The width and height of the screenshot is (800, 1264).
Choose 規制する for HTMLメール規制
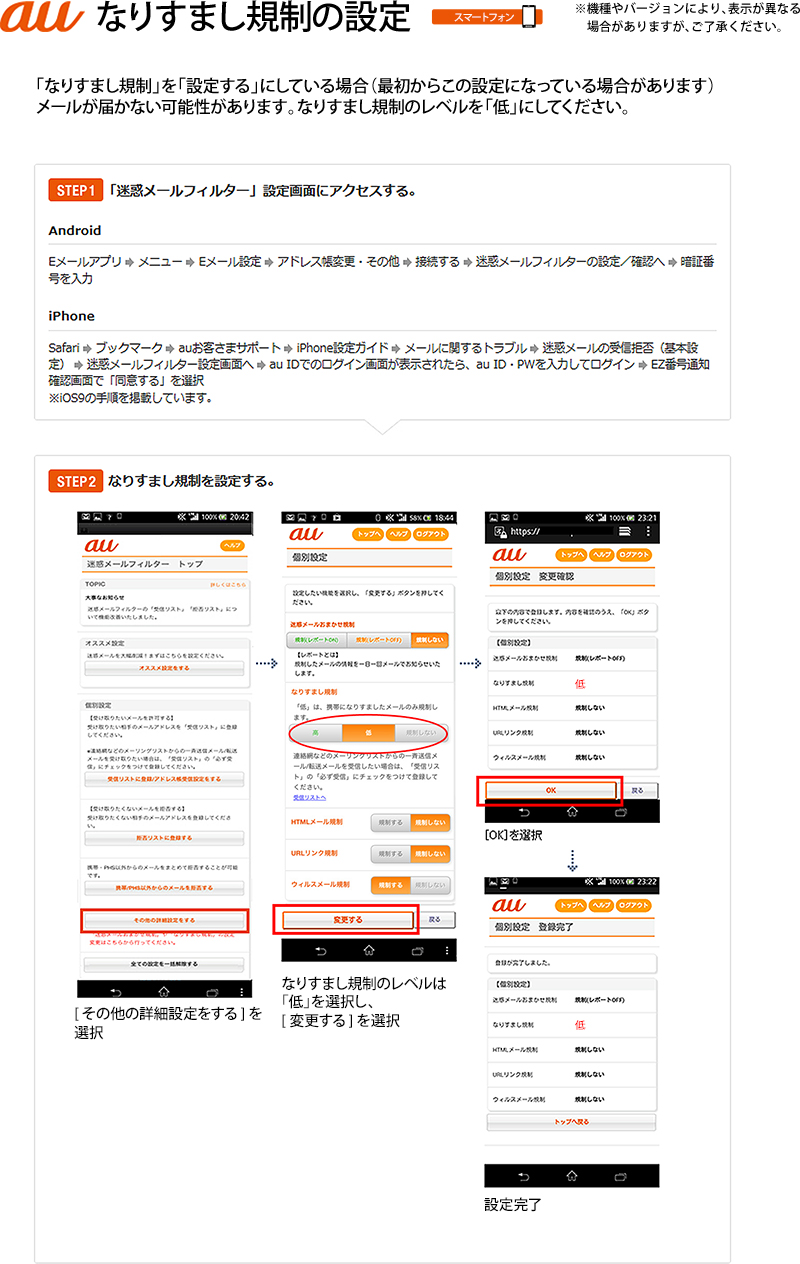(x=391, y=822)
